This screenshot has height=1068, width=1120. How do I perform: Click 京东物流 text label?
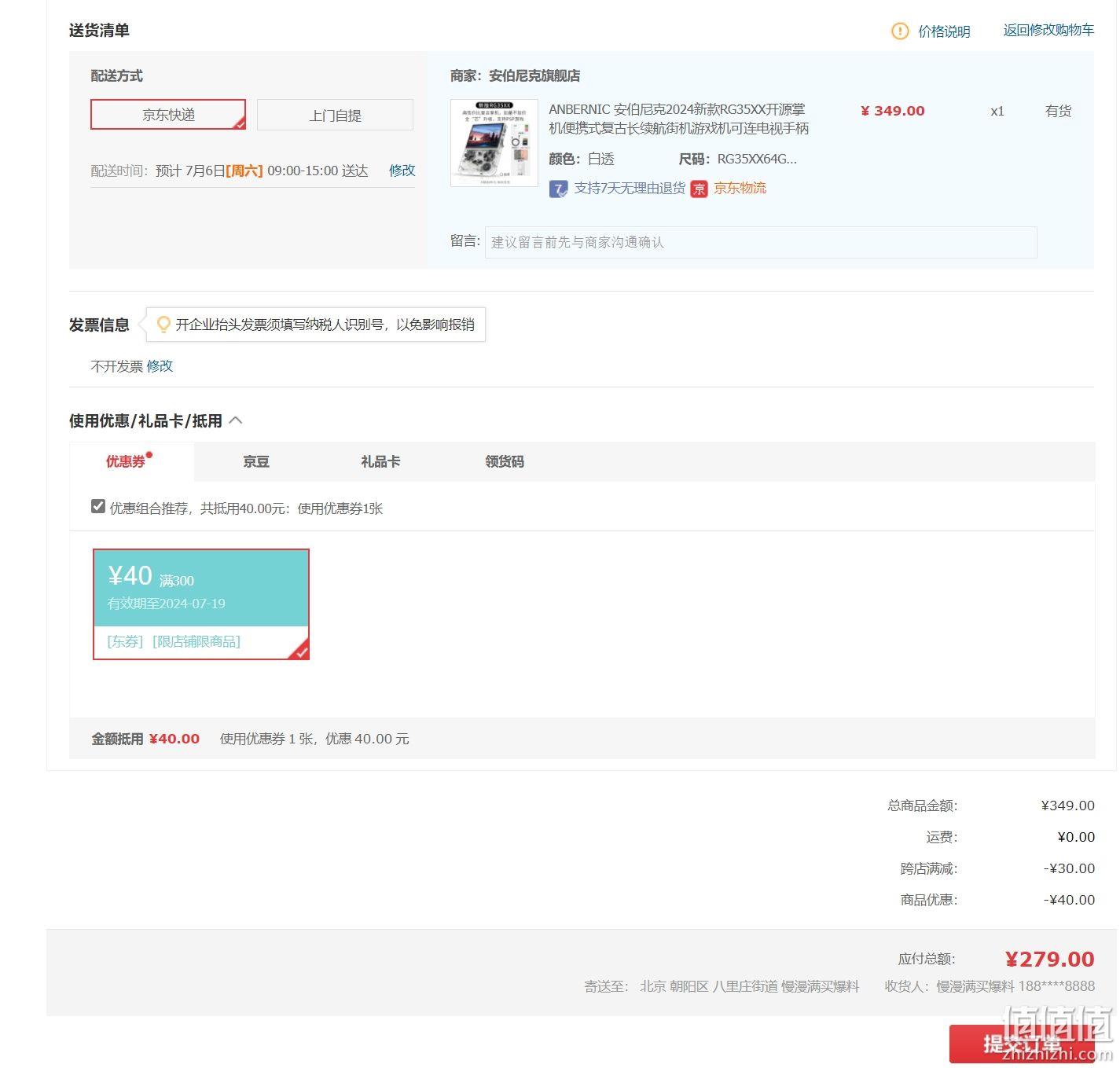point(740,189)
